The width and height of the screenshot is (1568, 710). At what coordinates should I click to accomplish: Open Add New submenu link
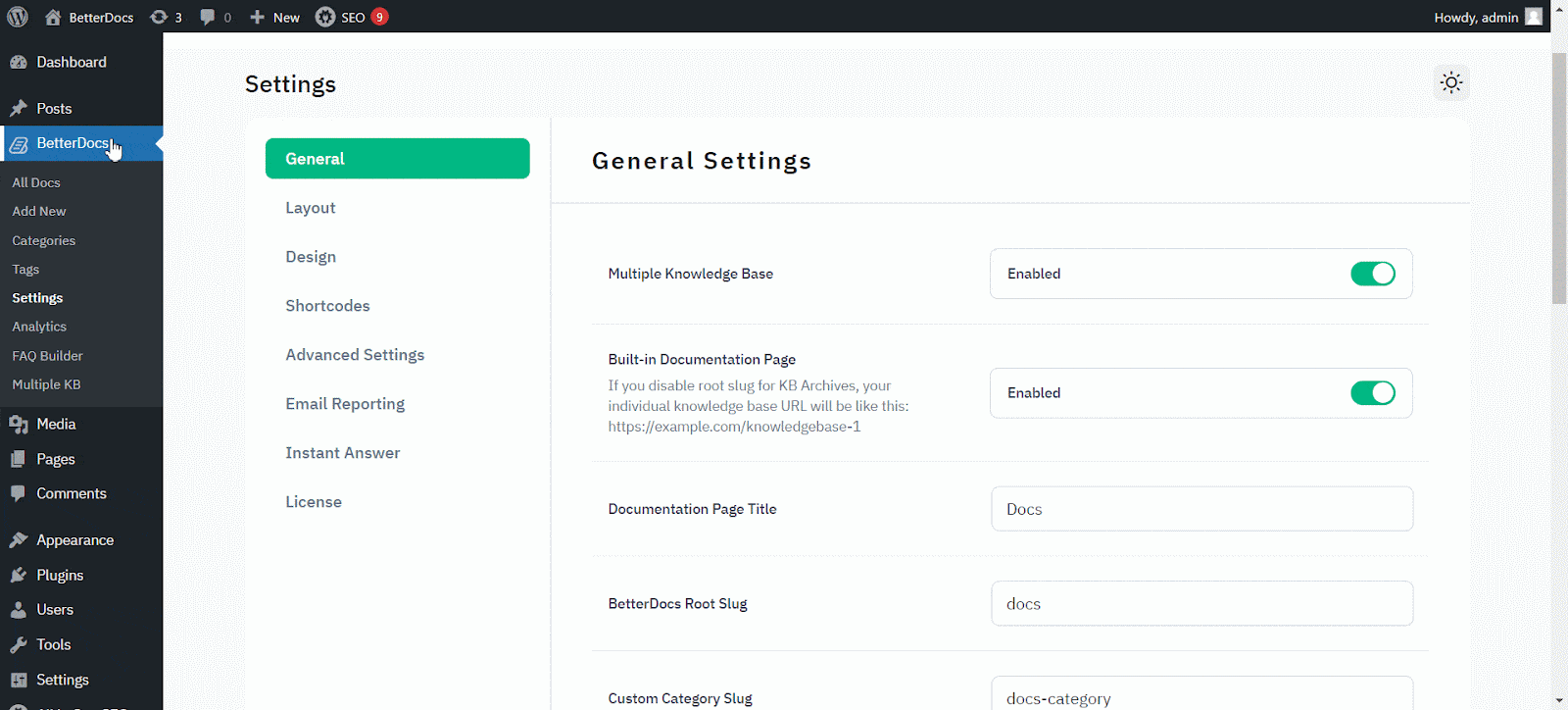(39, 211)
